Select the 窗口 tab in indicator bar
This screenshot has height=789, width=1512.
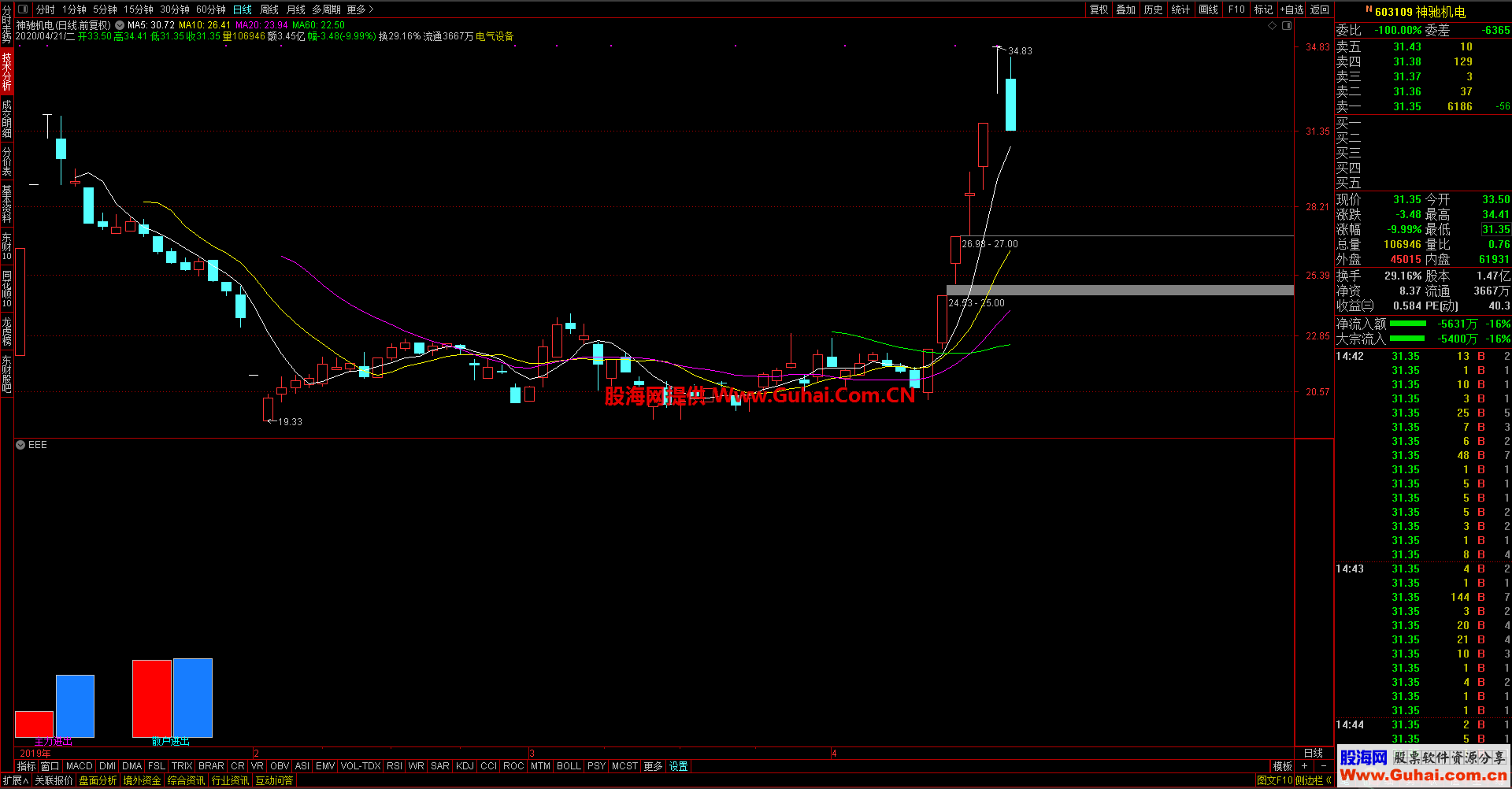[x=50, y=766]
